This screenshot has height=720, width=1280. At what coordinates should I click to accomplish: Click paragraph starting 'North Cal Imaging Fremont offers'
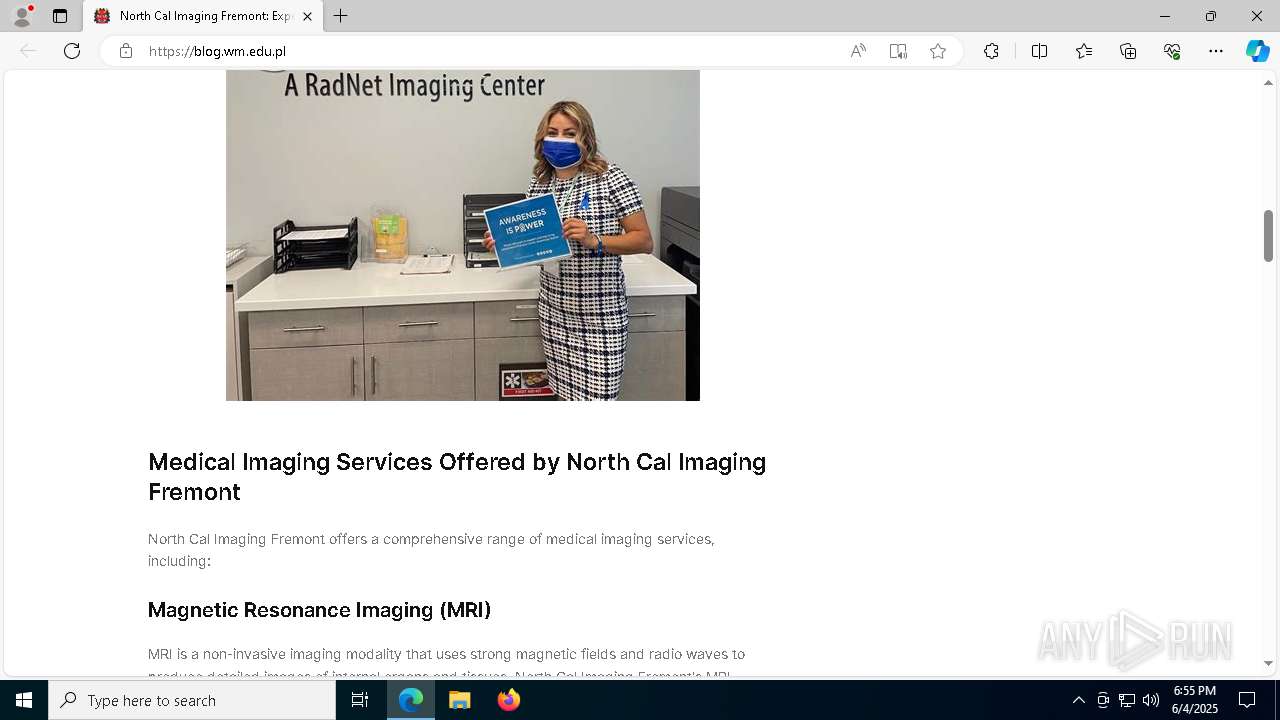(x=431, y=550)
